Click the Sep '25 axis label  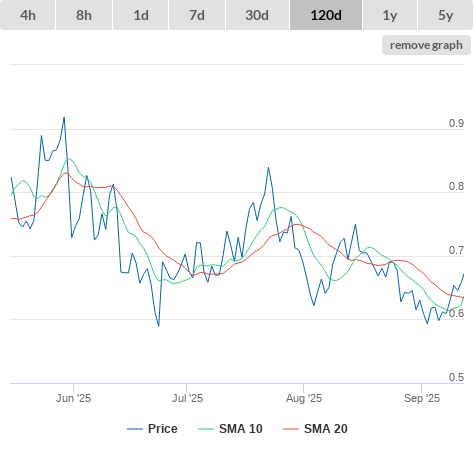pyautogui.click(x=422, y=398)
